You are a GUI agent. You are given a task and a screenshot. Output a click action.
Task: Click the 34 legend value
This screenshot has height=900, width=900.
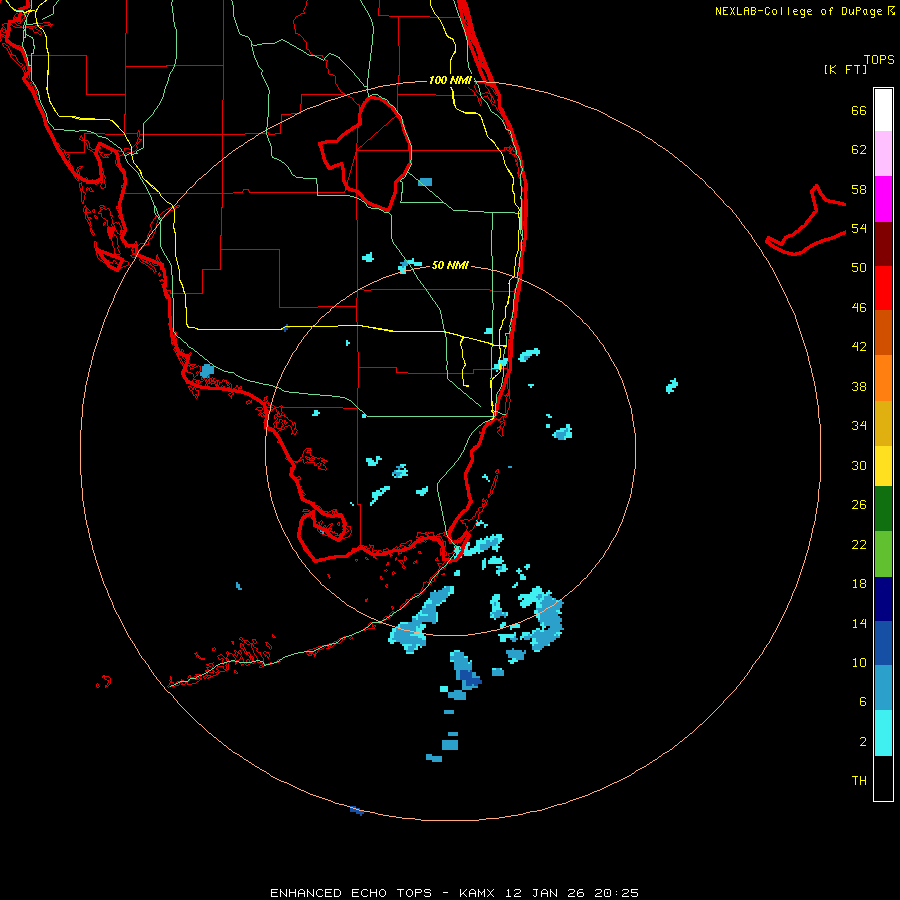(859, 426)
